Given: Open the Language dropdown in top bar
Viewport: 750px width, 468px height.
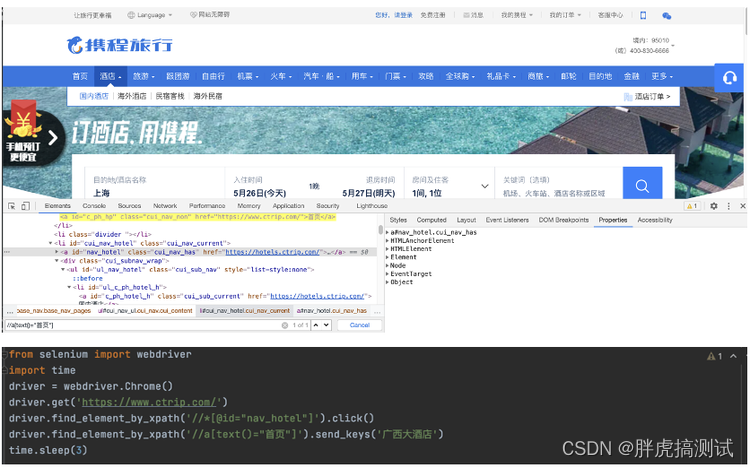Looking at the screenshot, I should pyautogui.click(x=150, y=15).
